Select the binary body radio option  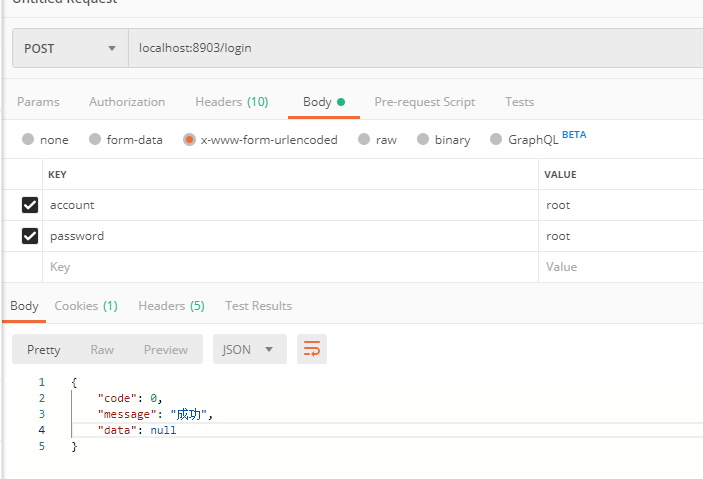[423, 140]
